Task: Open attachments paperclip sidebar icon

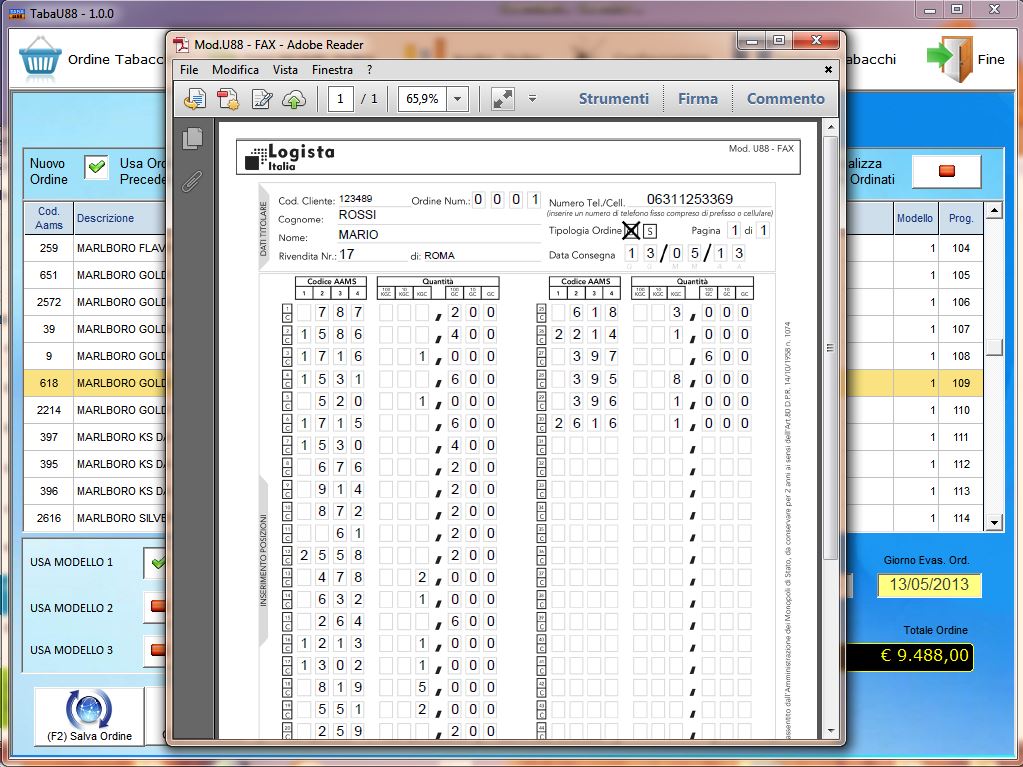Action: pyautogui.click(x=192, y=181)
